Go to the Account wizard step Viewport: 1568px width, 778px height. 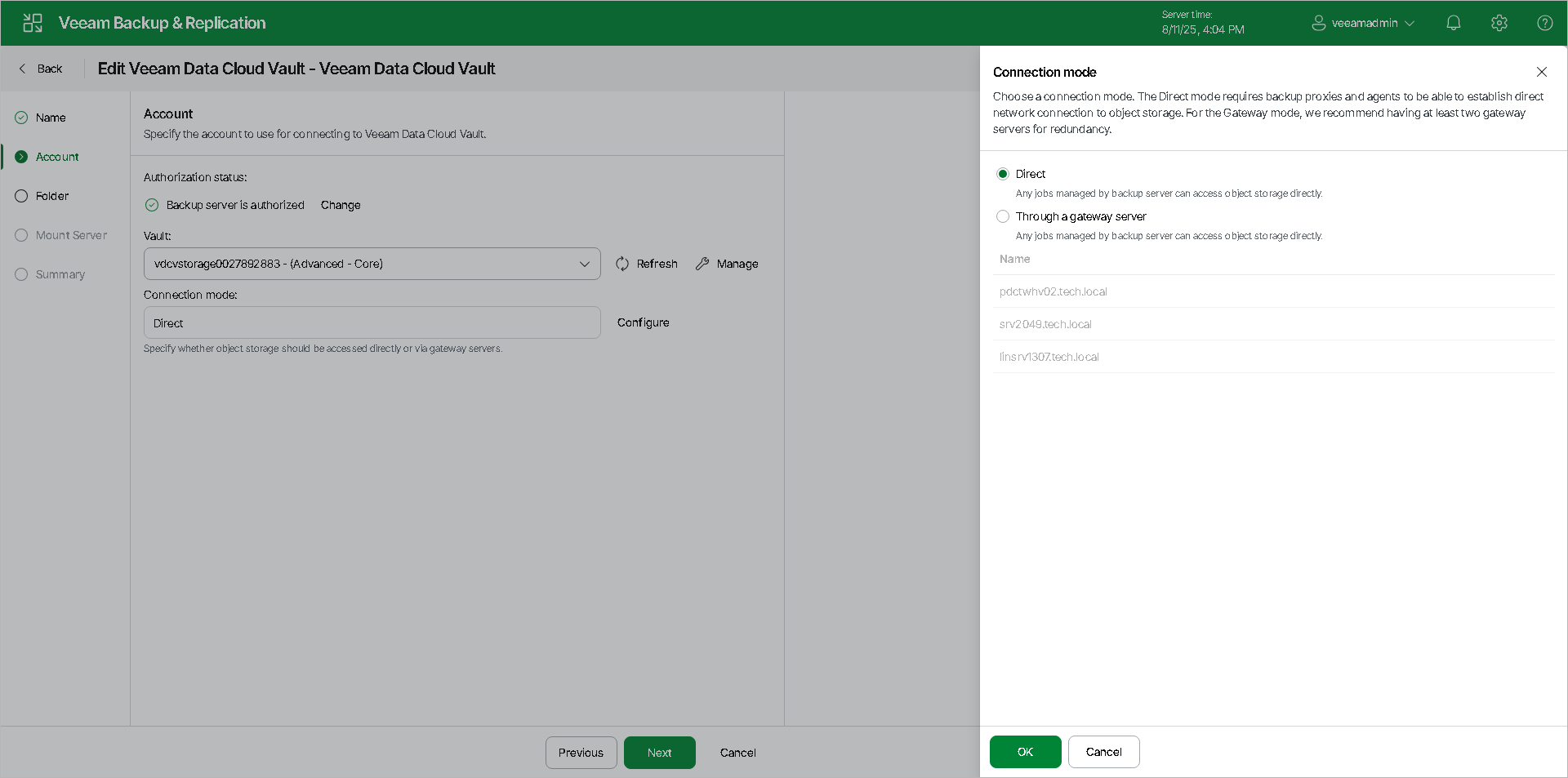(57, 157)
